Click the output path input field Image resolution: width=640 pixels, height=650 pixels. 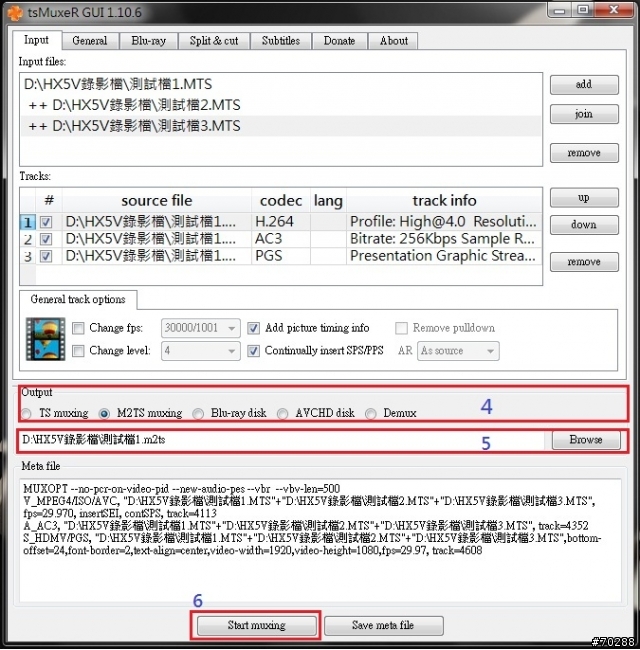point(282,440)
